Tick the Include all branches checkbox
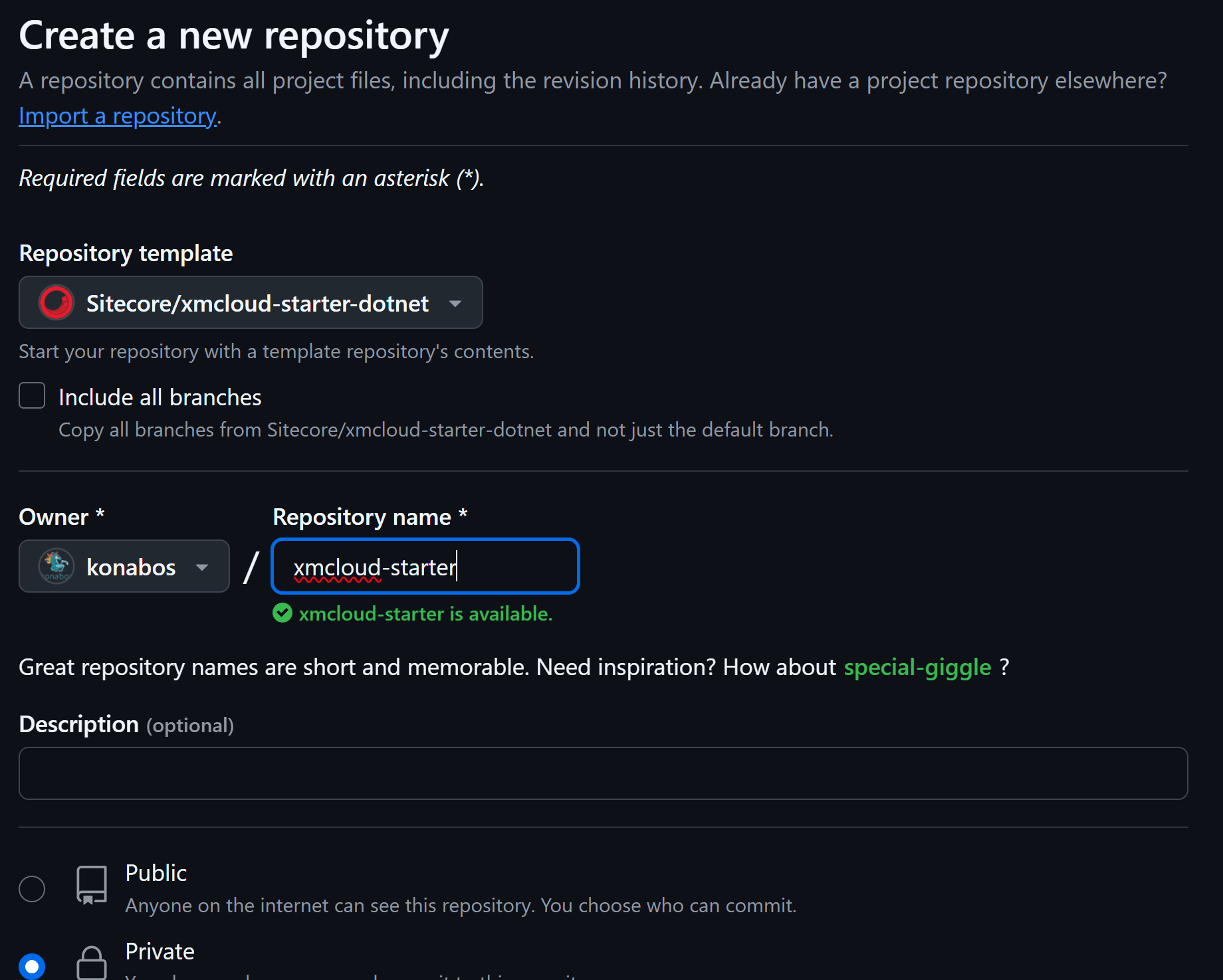This screenshot has width=1223, height=980. tap(32, 396)
